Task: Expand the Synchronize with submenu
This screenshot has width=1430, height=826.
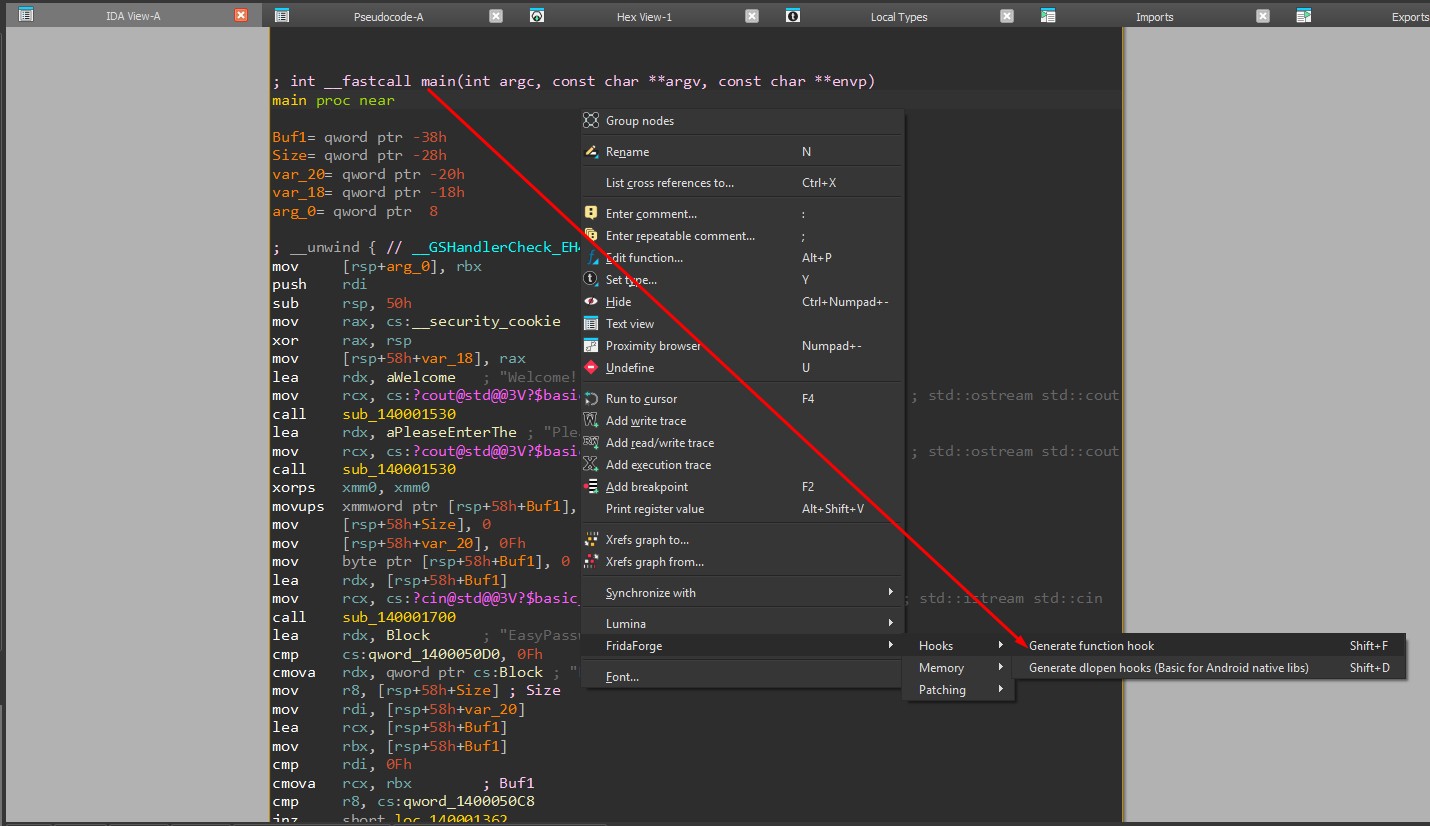Action: tap(743, 592)
